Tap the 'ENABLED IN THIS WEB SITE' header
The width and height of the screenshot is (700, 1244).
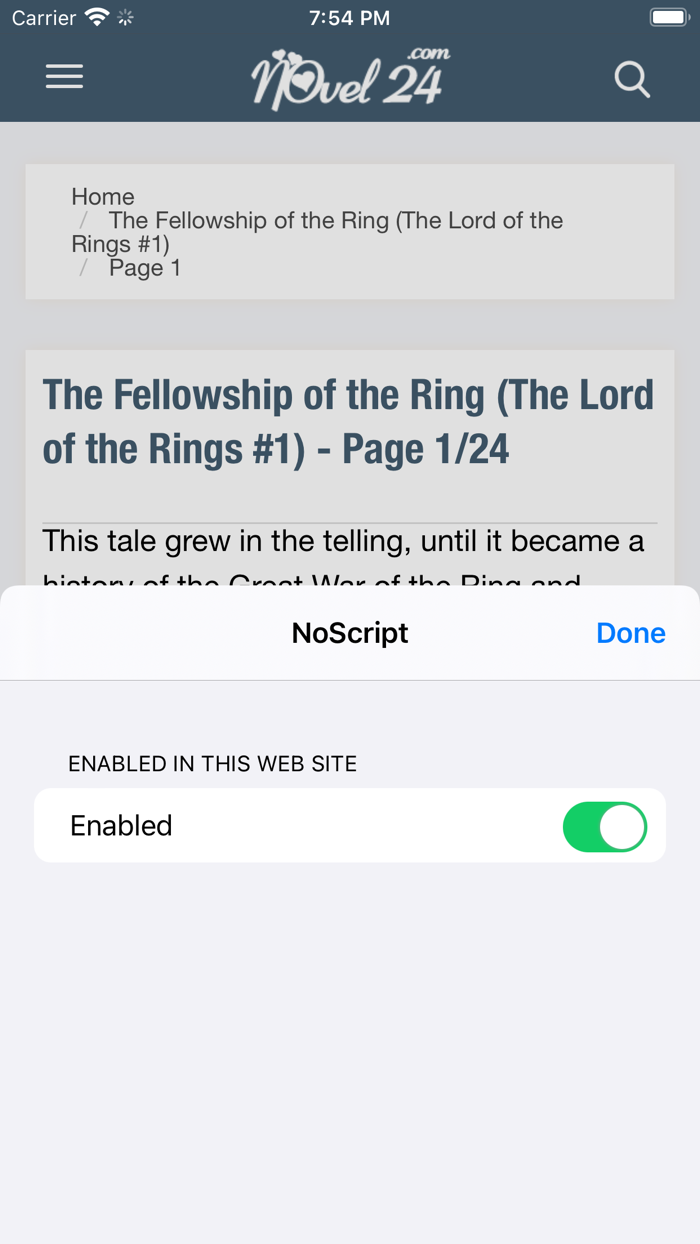tap(212, 764)
